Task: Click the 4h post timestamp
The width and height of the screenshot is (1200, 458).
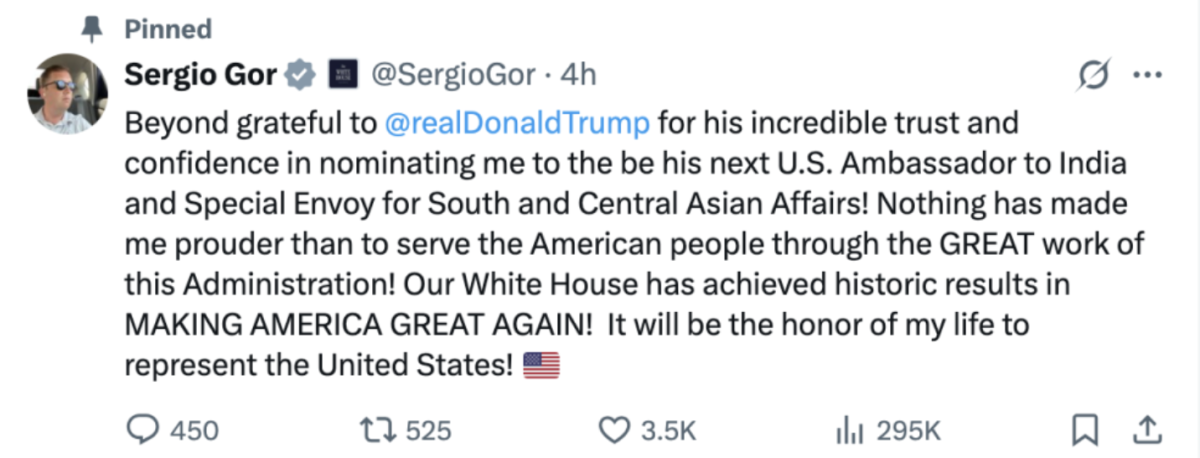Action: pos(578,74)
